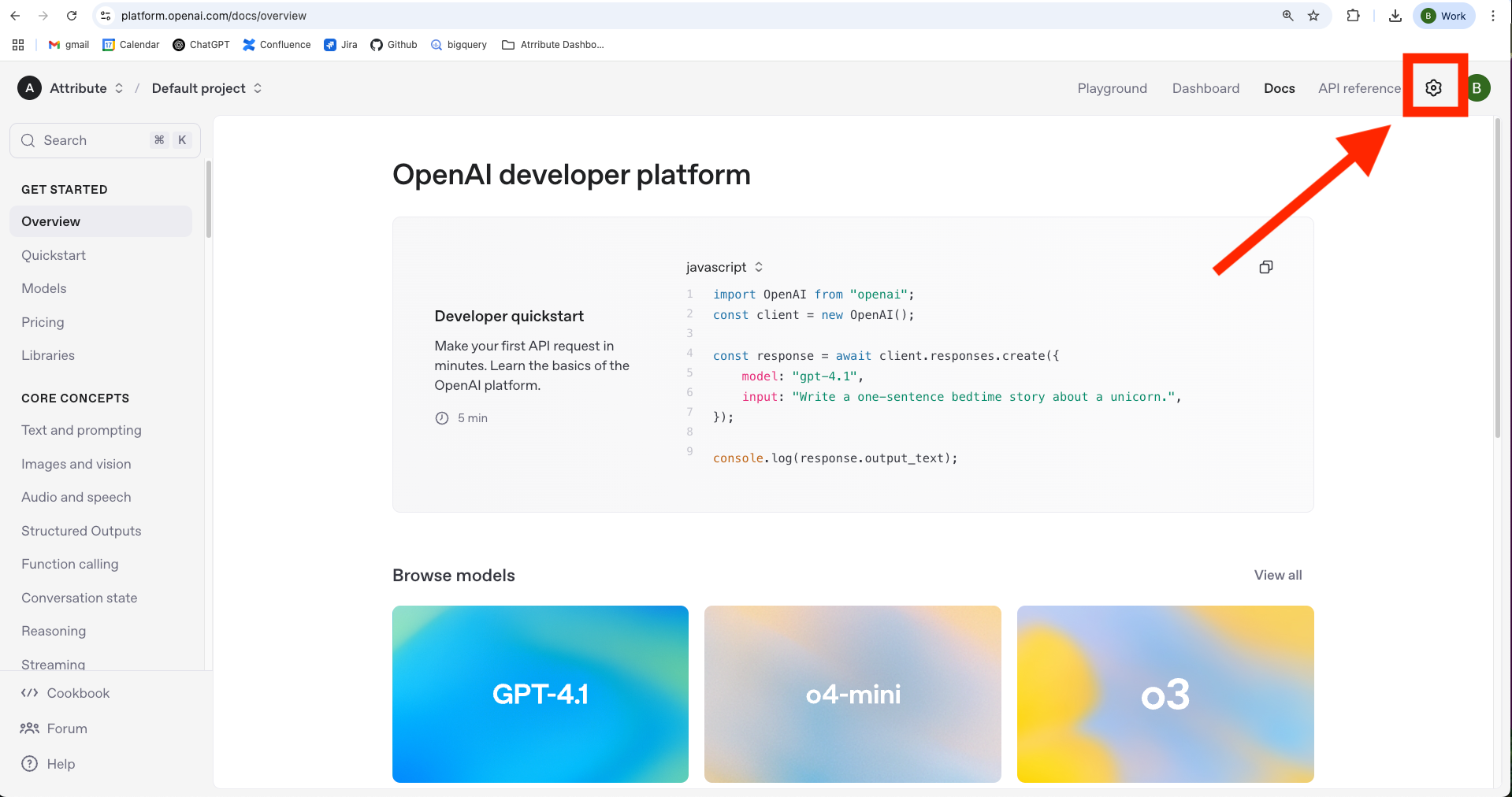Screen dimensions: 1512x797
Task: Click the main page vertical scrollbar
Action: [x=1497, y=278]
